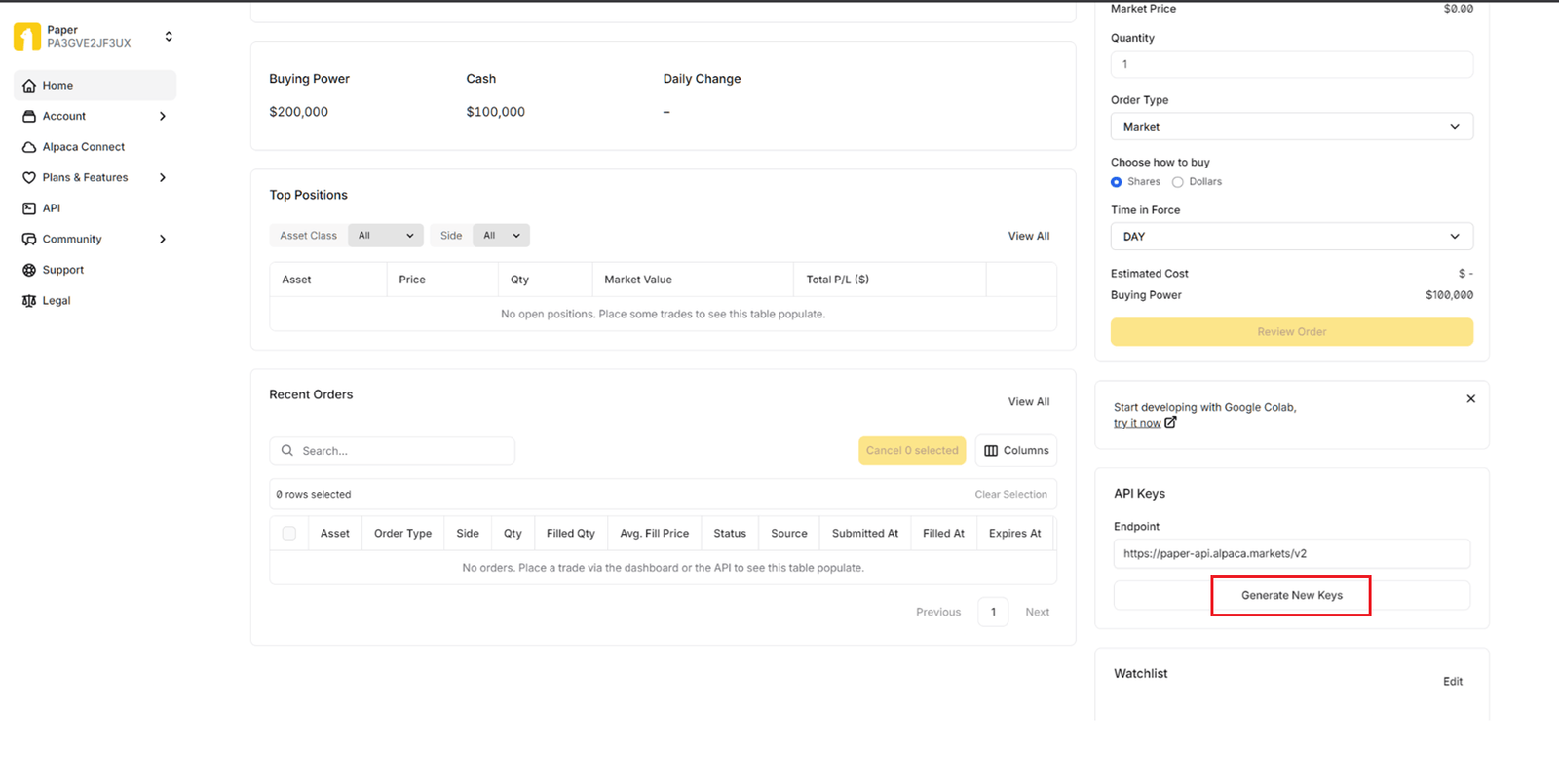The width and height of the screenshot is (1559, 784).
Task: Click the orders Search field
Action: coord(393,451)
